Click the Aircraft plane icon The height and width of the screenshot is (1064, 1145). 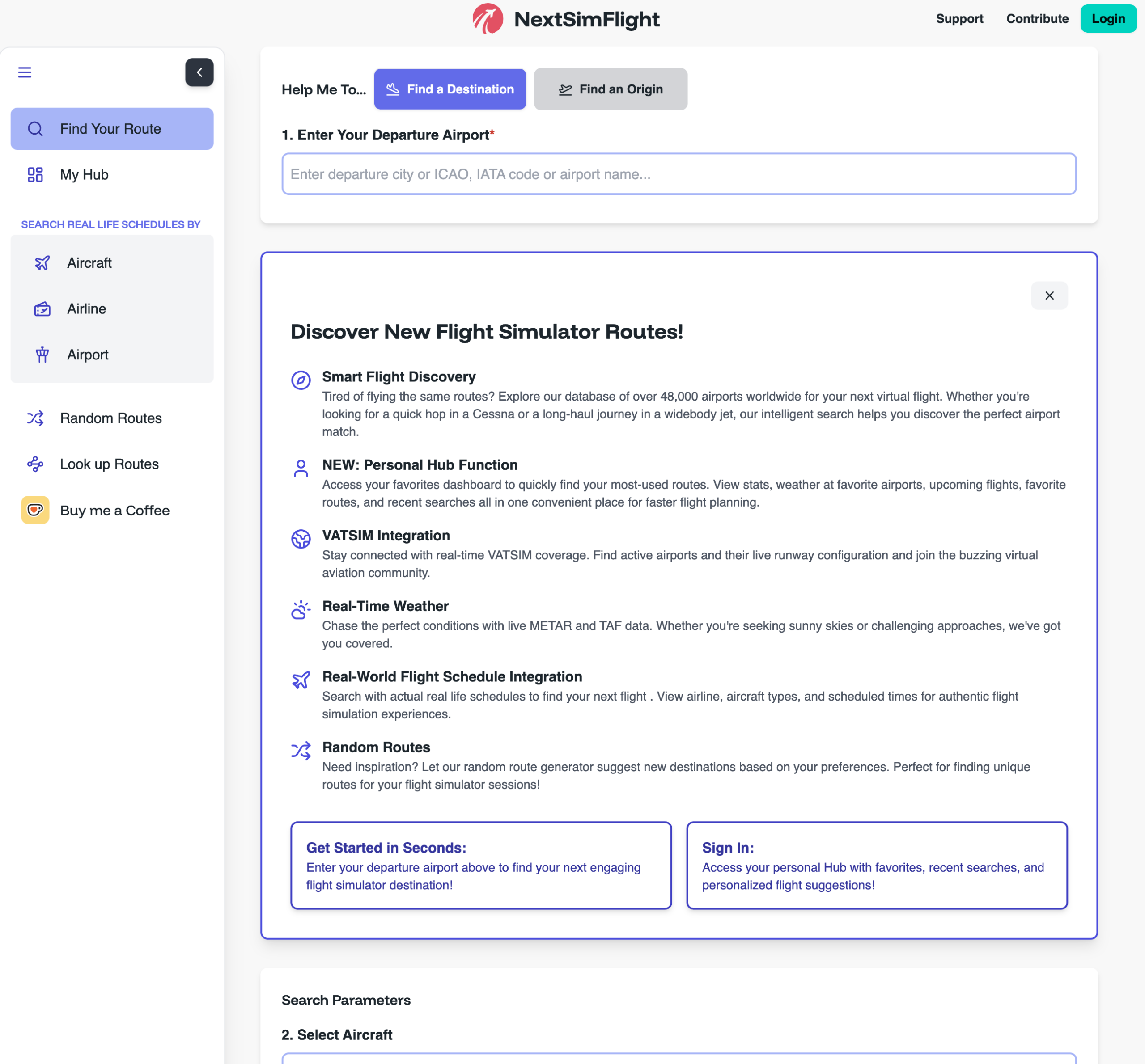pos(42,263)
